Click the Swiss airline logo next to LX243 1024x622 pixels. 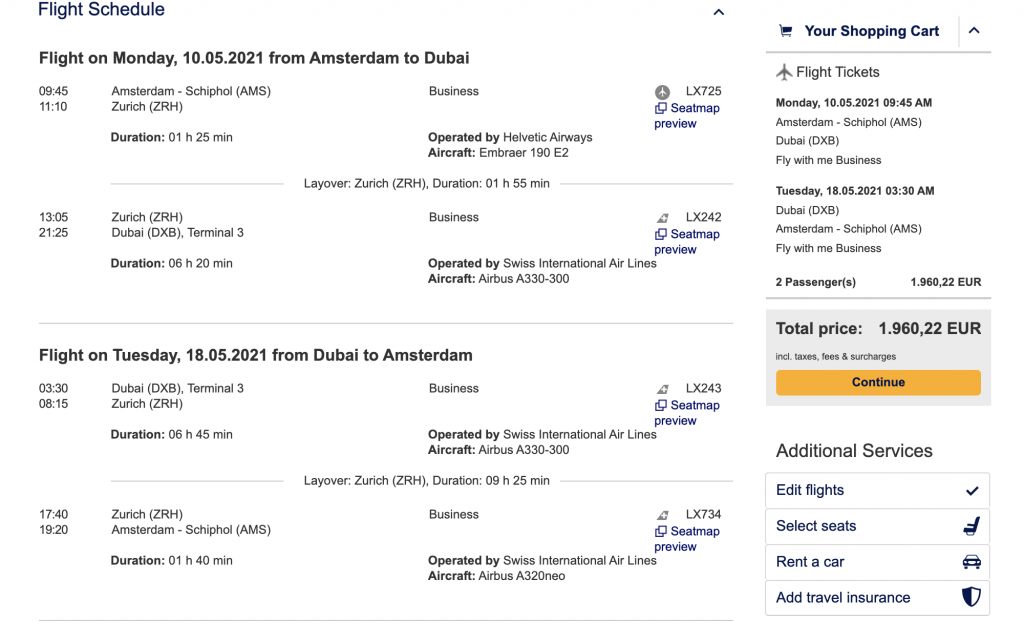click(662, 389)
